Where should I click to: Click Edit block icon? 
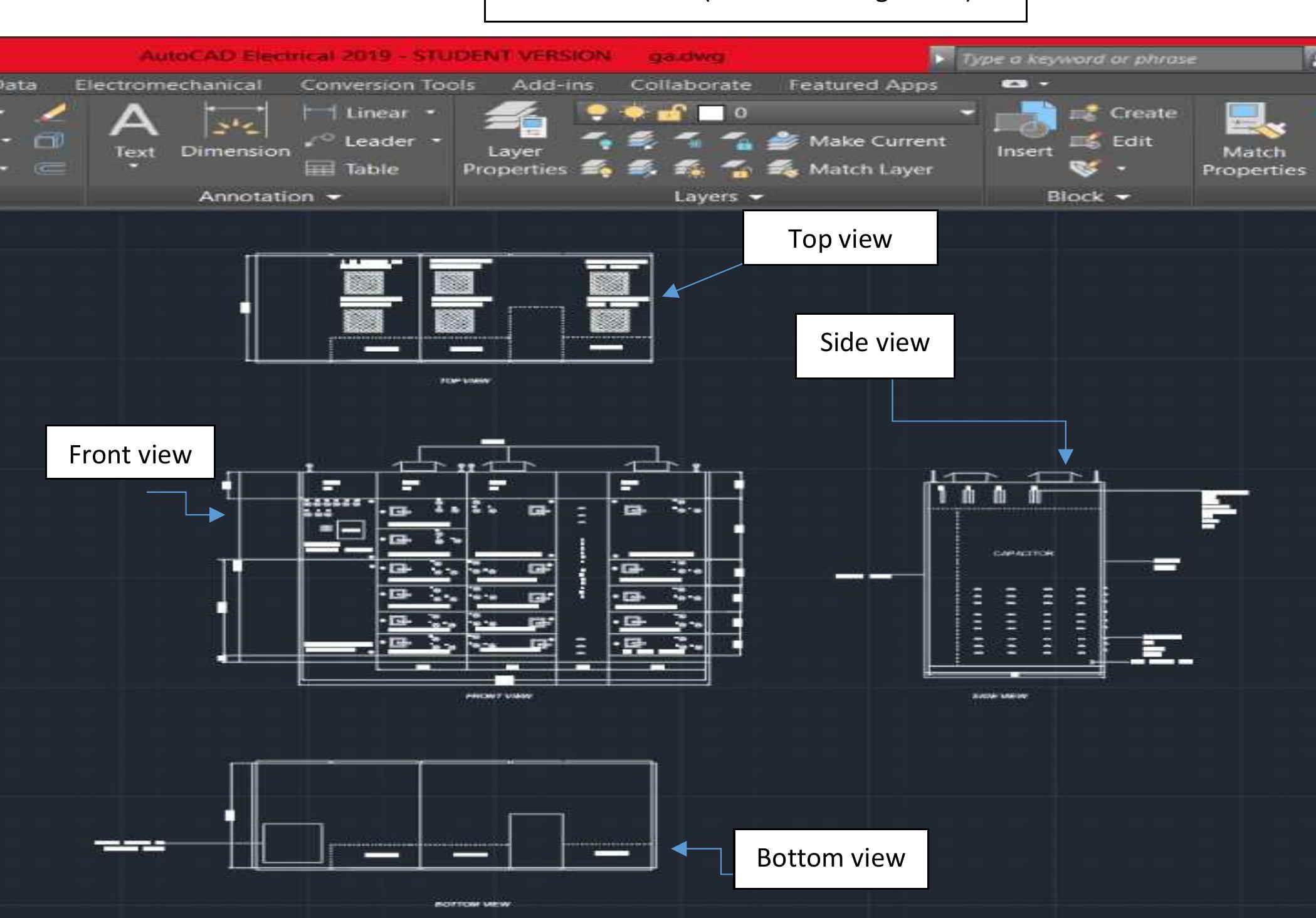1085,141
